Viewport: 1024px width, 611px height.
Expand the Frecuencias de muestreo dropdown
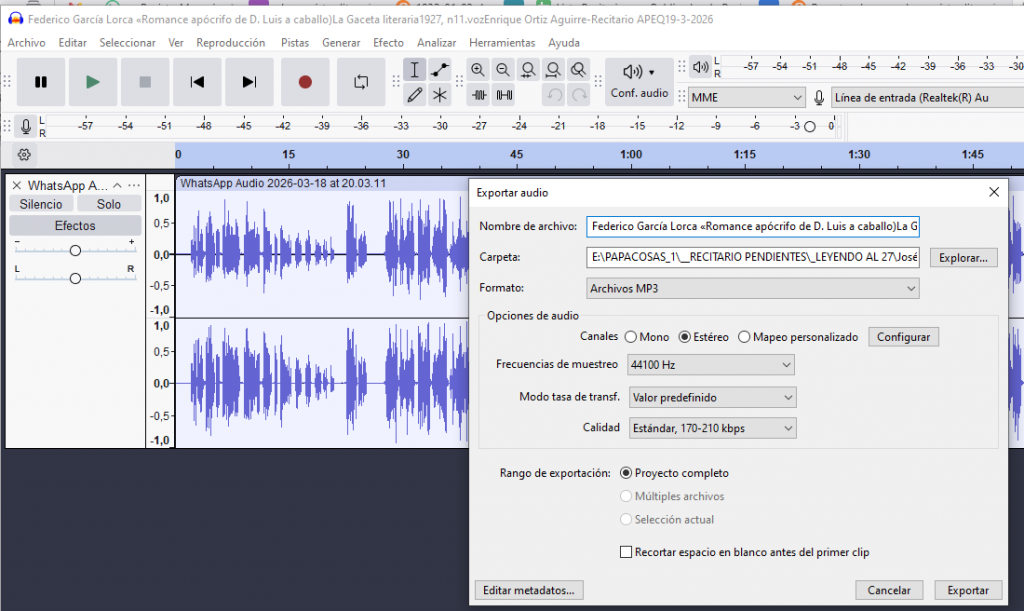[711, 365]
